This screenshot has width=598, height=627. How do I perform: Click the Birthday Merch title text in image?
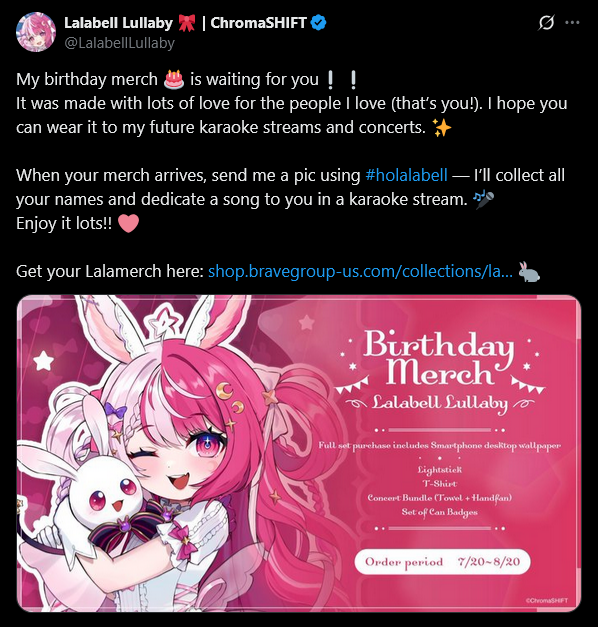[439, 357]
